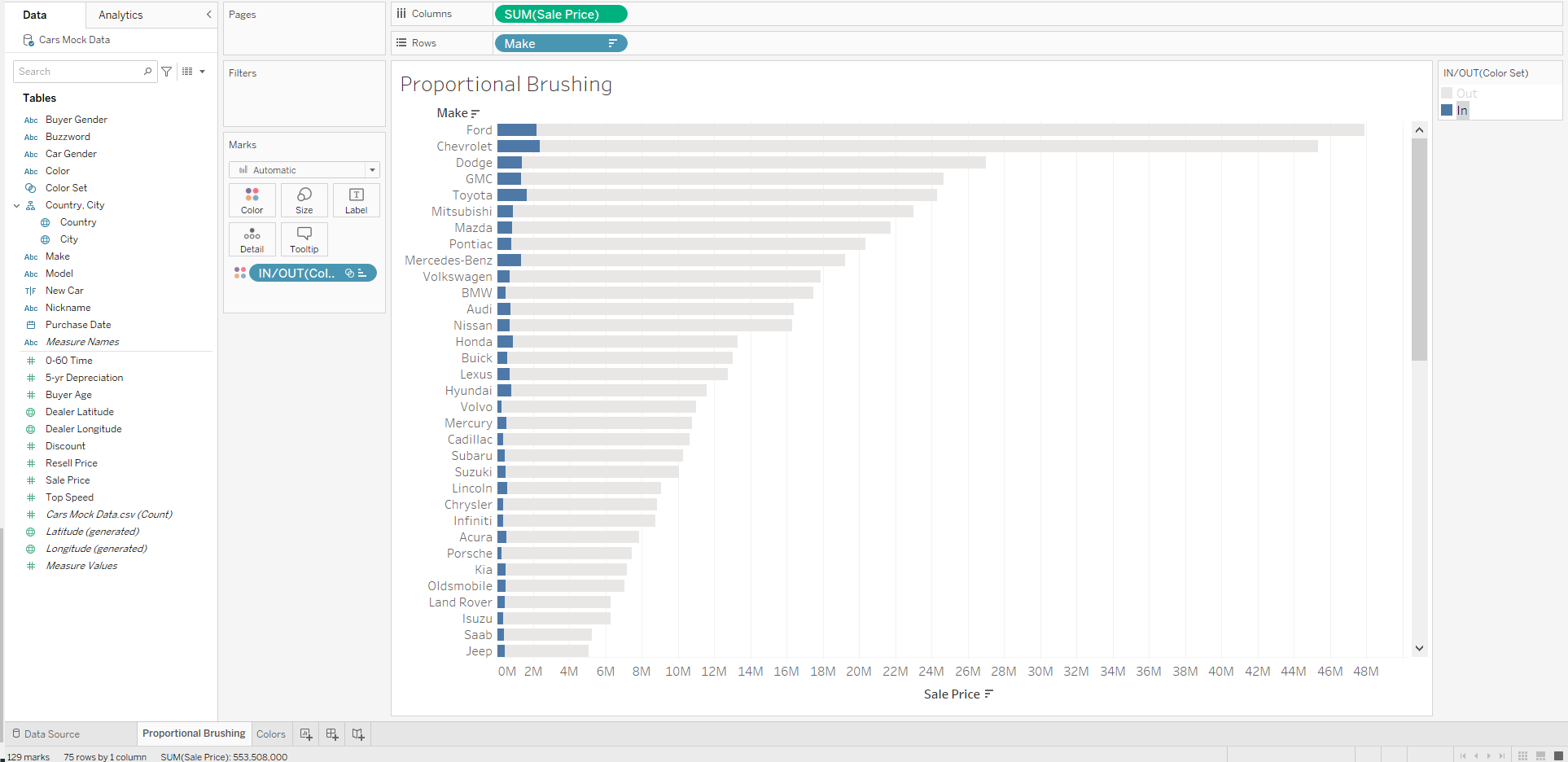This screenshot has height=762, width=1568.
Task: Click the Sale Price axis sort icon
Action: click(989, 694)
